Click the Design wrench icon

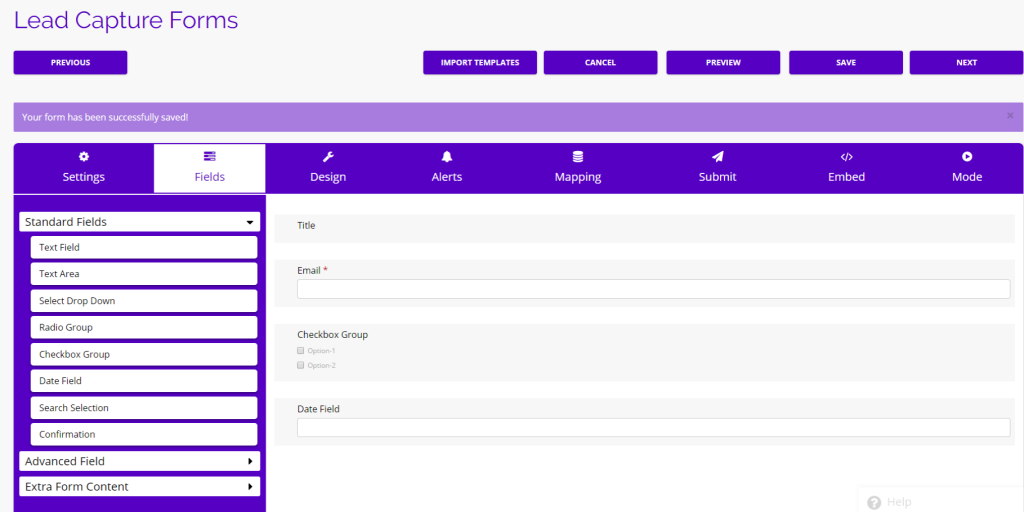click(328, 157)
